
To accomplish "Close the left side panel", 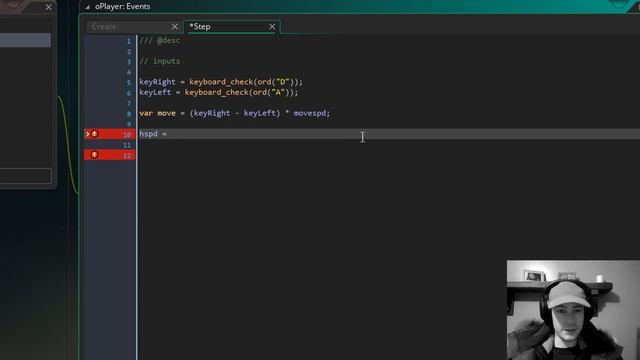I will tap(49, 7).
